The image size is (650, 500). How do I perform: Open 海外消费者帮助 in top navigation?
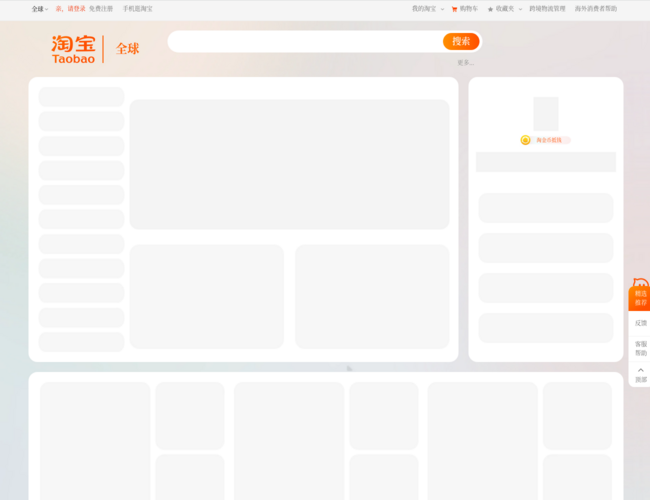pos(596,9)
